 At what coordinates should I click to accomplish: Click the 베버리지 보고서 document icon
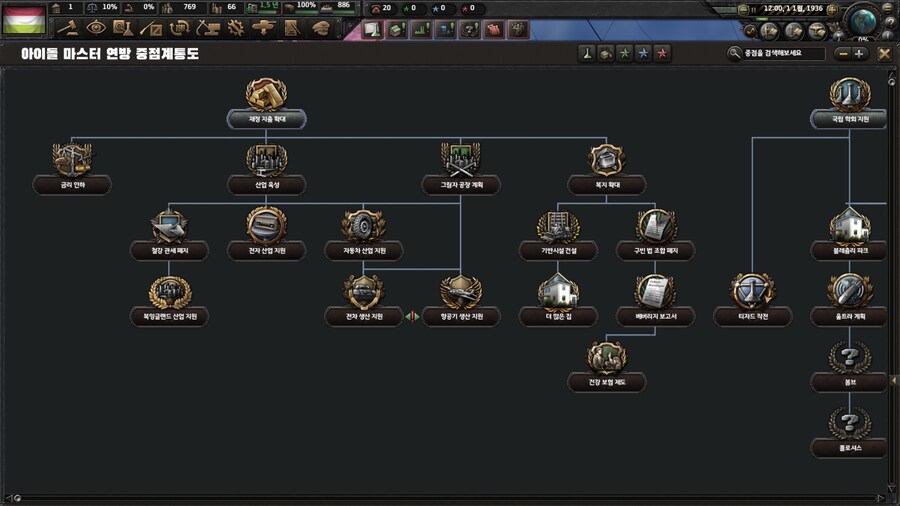(656, 291)
